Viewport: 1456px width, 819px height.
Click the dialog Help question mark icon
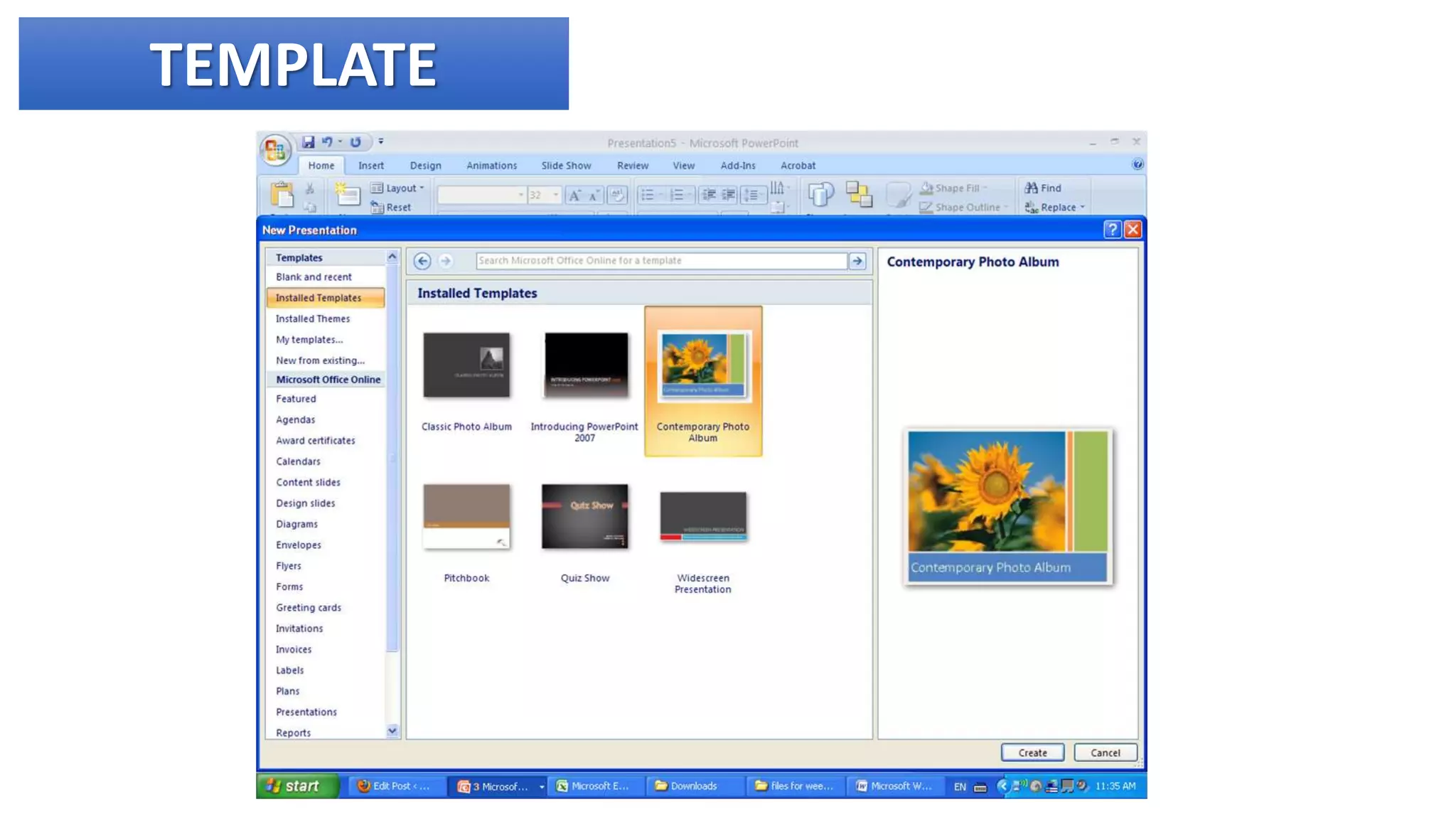[x=1112, y=230]
